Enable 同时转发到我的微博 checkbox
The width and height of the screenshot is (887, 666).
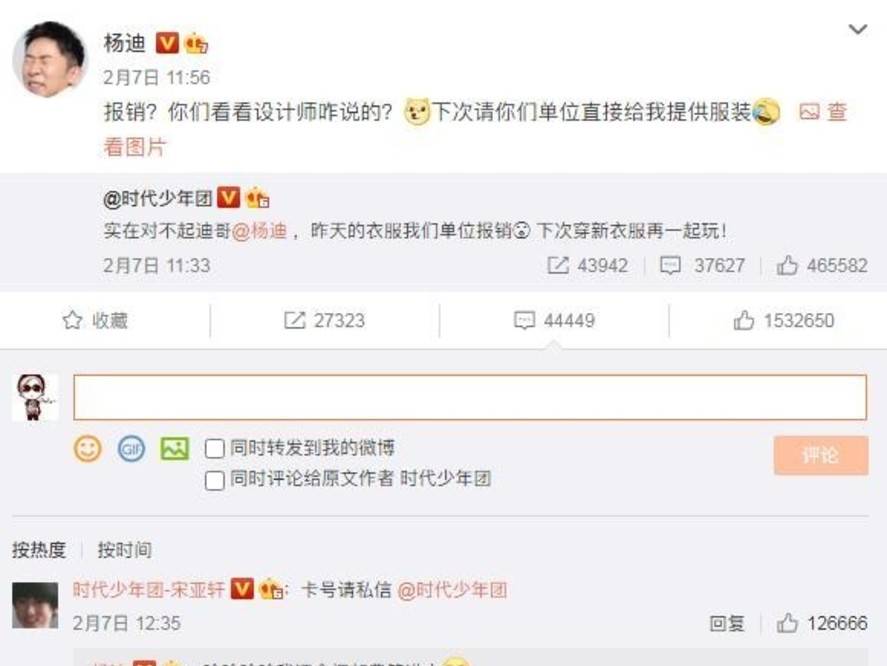point(214,449)
